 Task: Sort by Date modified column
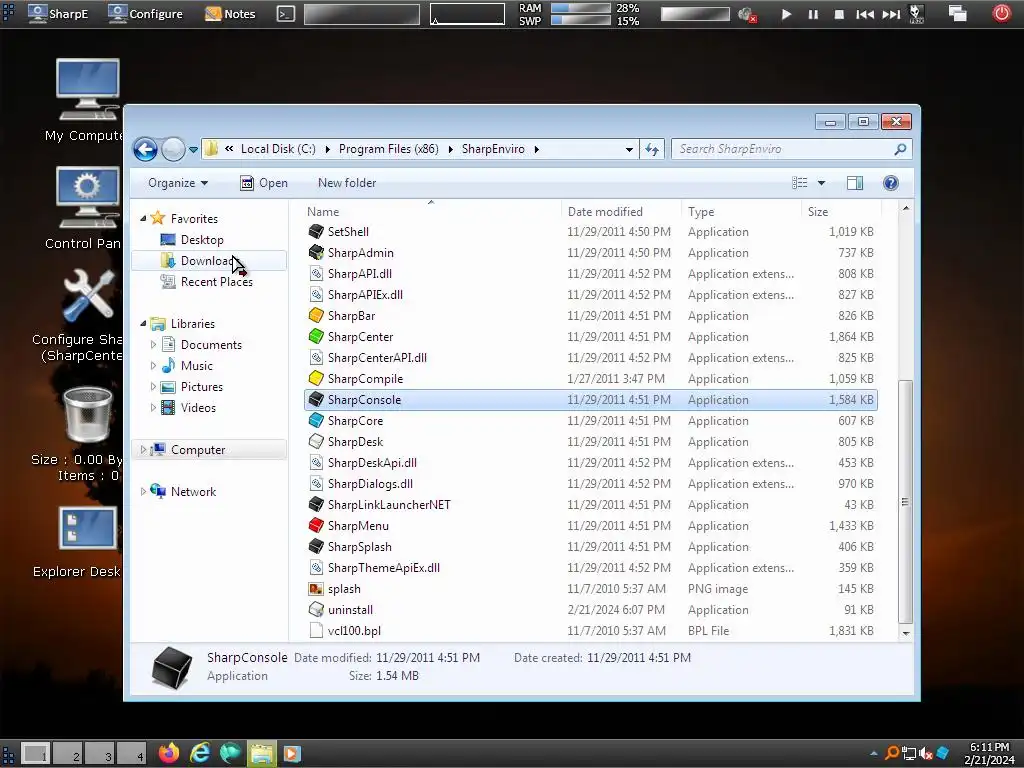tap(621, 211)
